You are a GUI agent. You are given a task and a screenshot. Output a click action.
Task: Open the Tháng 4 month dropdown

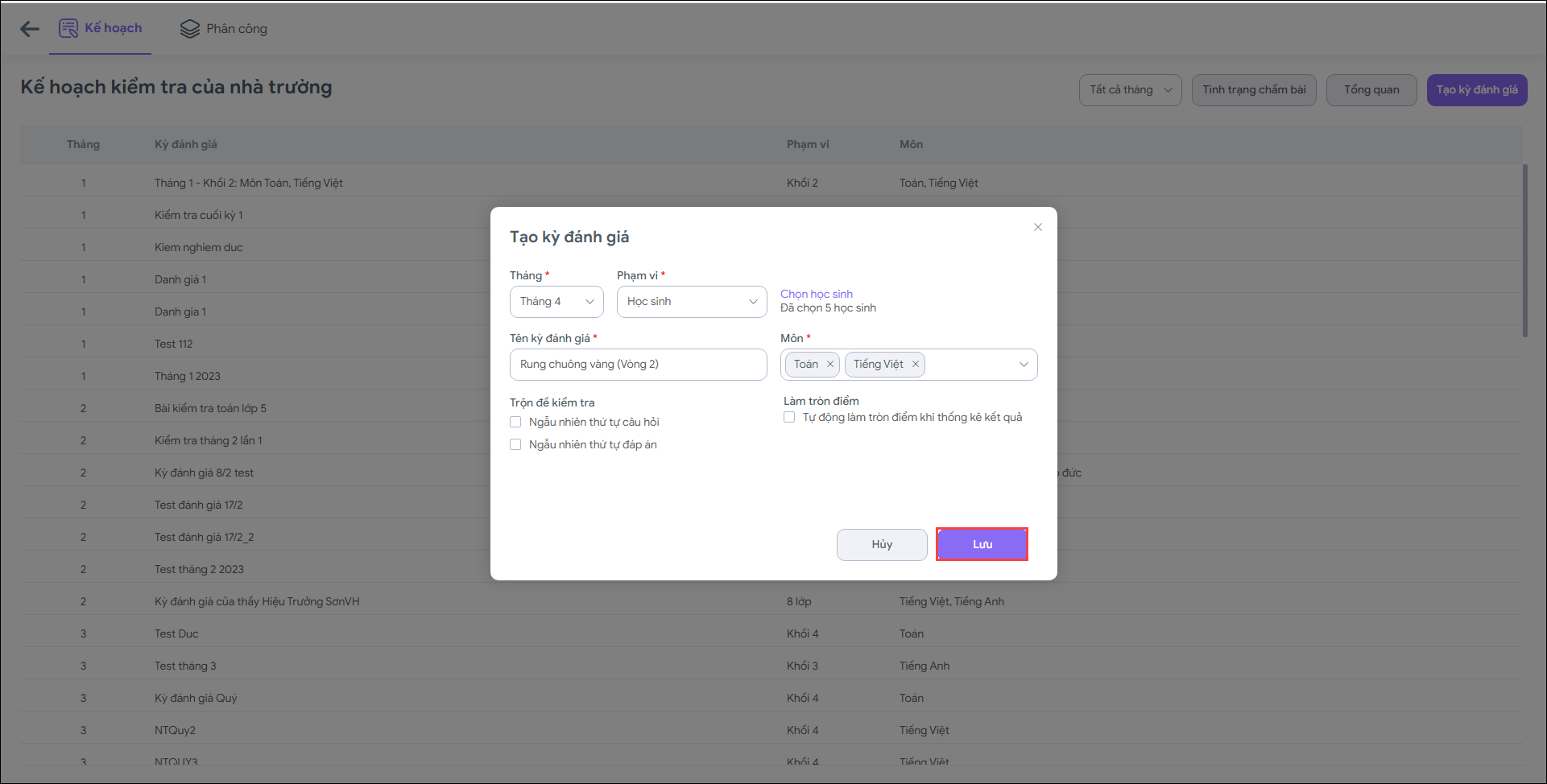pos(556,302)
